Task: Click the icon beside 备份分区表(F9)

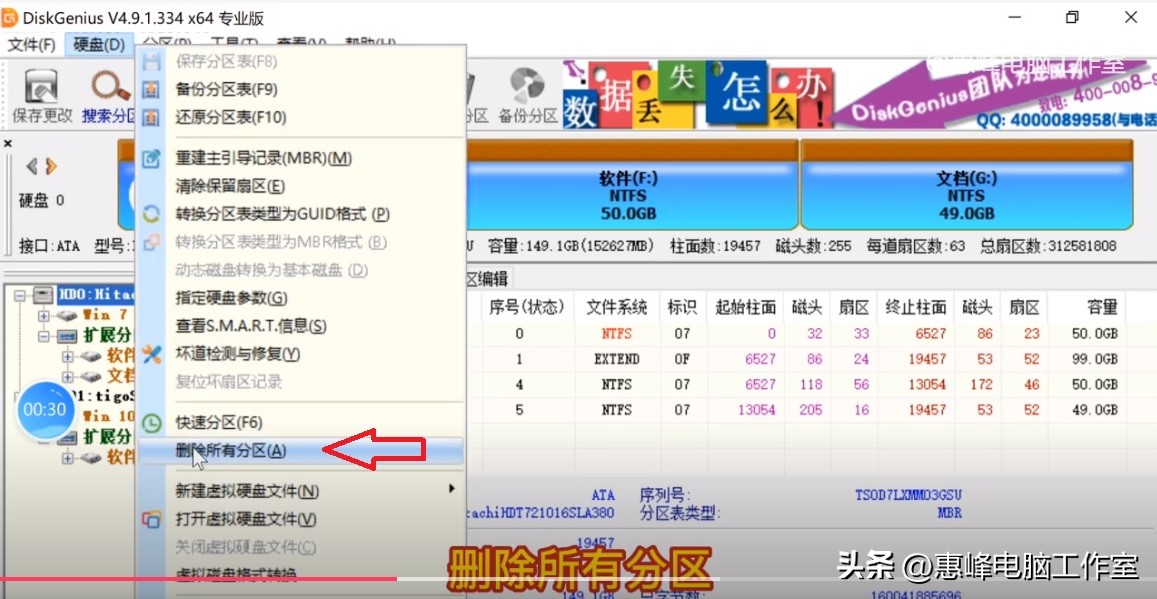Action: point(152,89)
